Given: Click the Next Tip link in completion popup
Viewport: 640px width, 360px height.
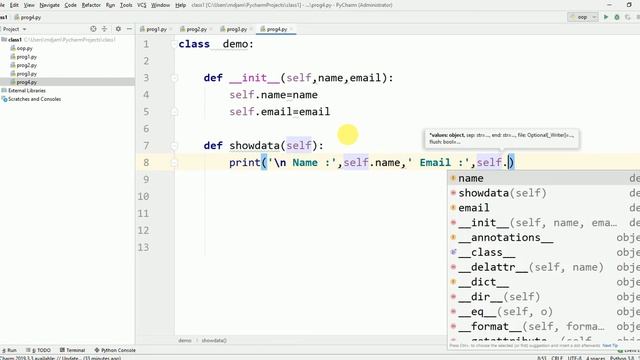Looking at the screenshot, I should click(x=610, y=346).
